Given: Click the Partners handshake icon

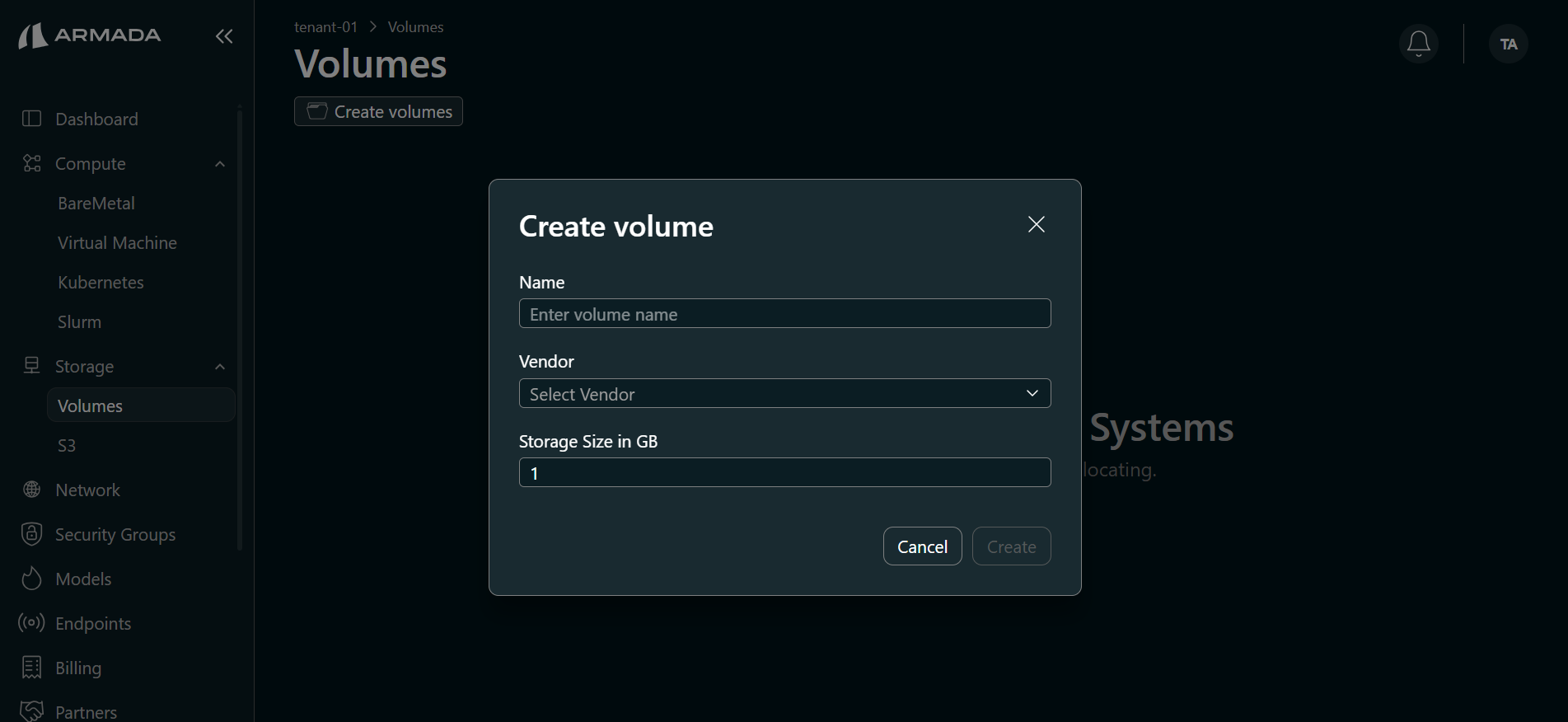Looking at the screenshot, I should coord(31,711).
